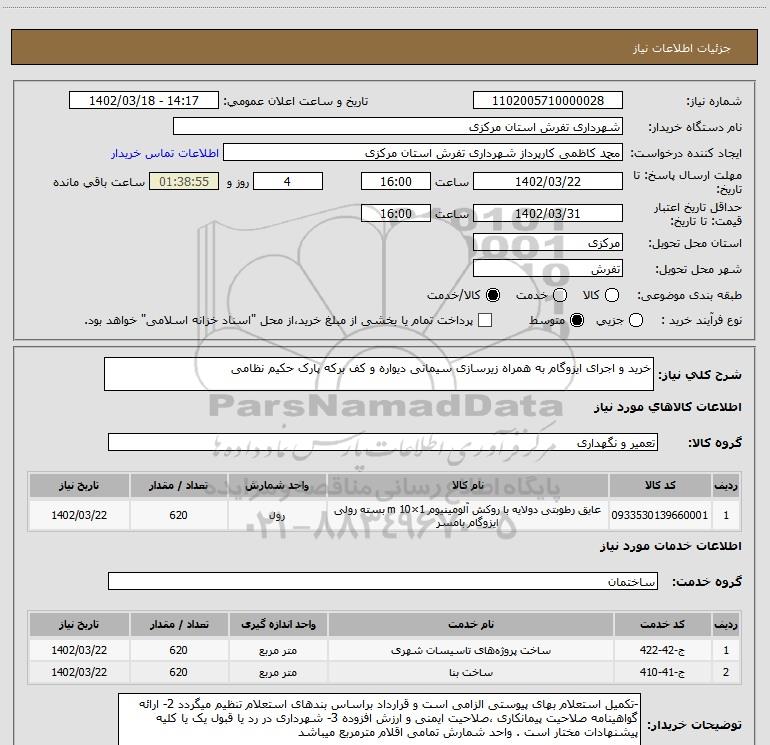Click the request creator field

point(423,153)
